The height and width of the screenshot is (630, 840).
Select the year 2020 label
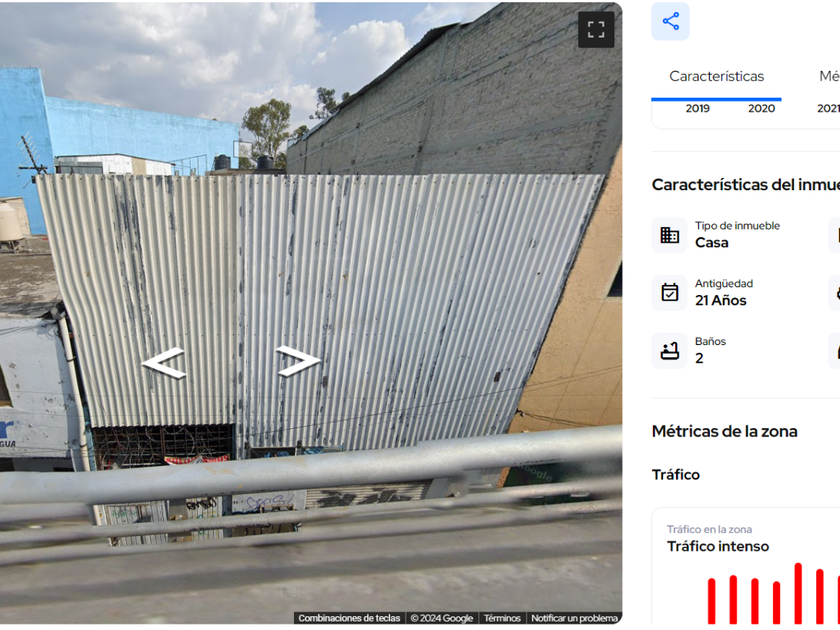coord(761,109)
